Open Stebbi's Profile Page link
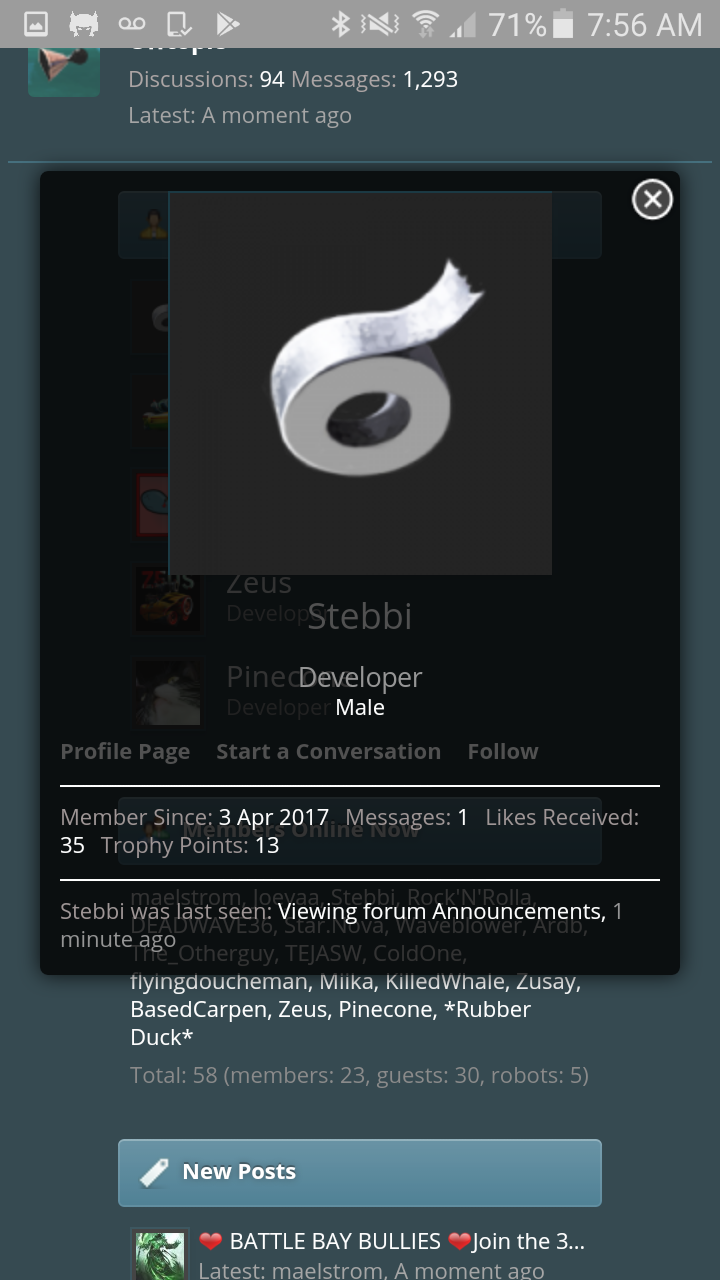The image size is (720, 1280). (x=125, y=751)
